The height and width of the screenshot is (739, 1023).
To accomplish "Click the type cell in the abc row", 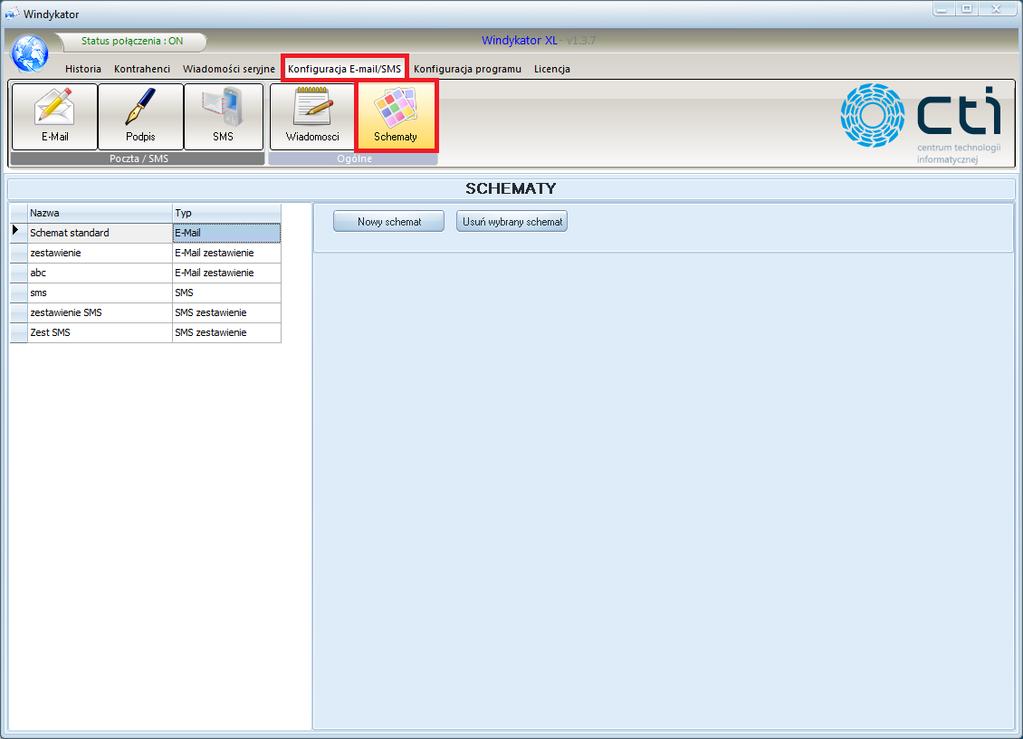I will [x=226, y=273].
